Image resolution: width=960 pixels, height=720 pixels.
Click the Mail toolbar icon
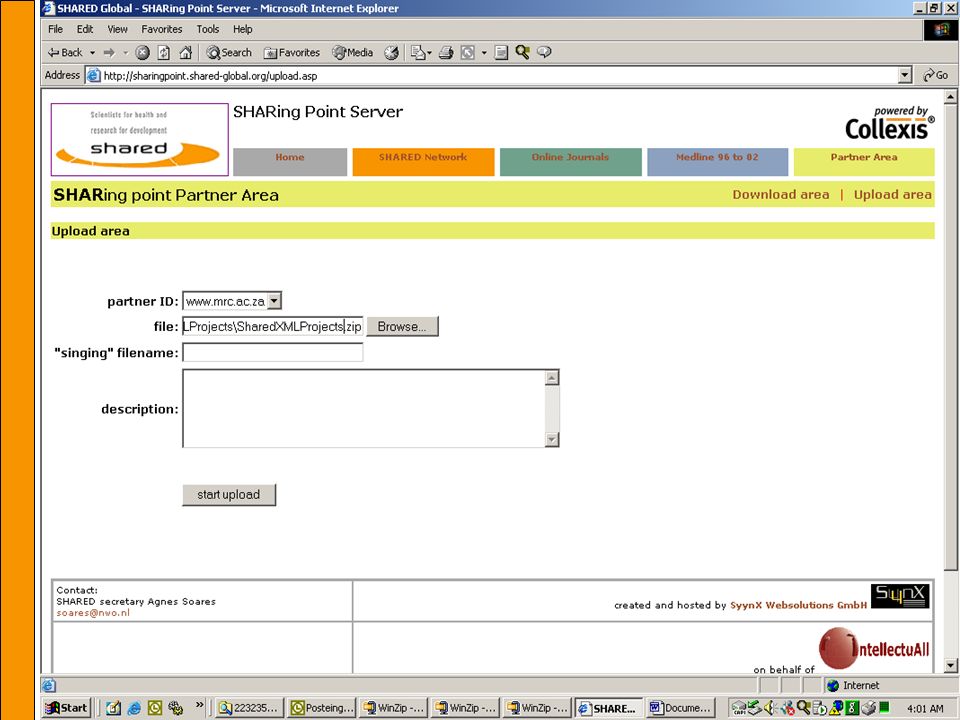click(x=419, y=53)
